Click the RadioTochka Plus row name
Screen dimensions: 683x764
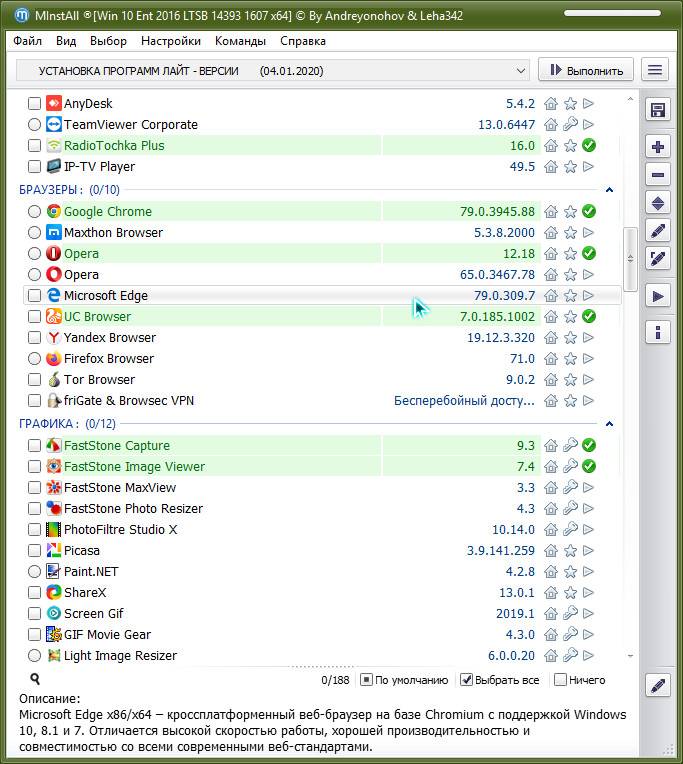tap(114, 146)
